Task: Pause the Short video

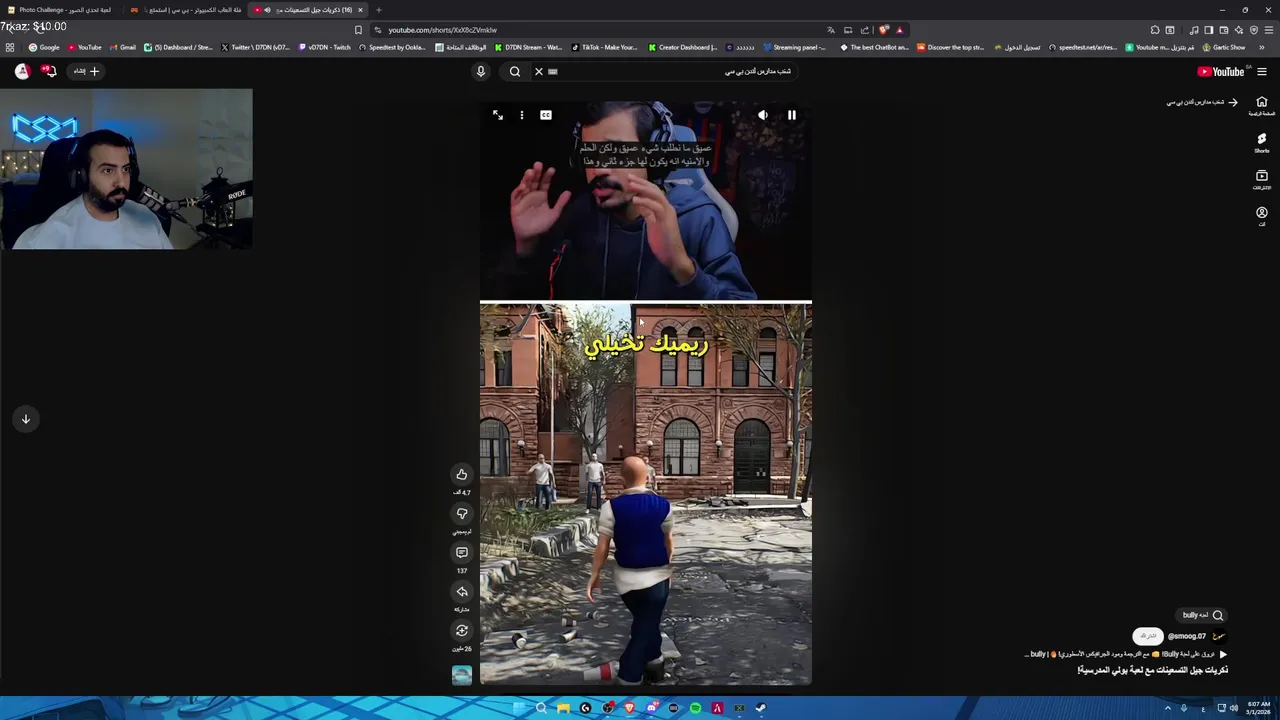Action: point(791,115)
